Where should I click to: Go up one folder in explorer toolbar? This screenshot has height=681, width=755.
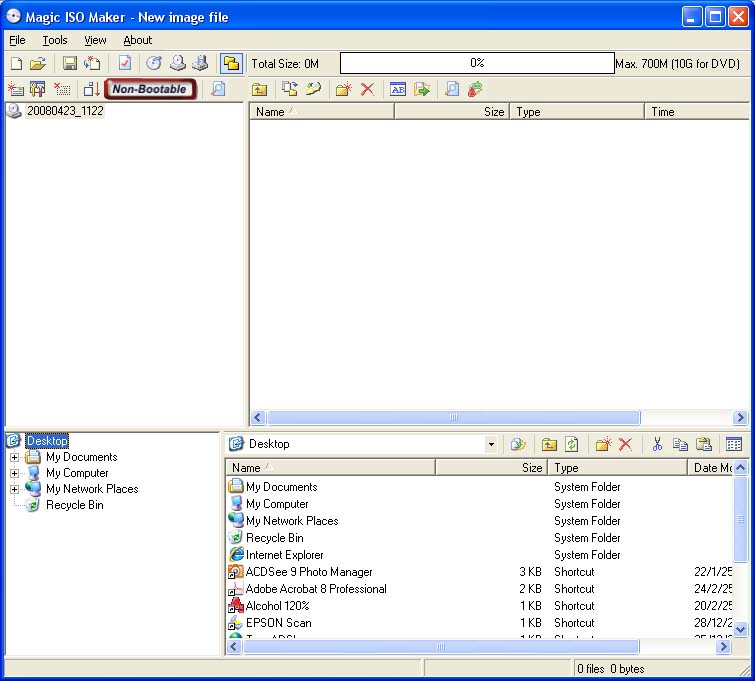[x=549, y=444]
